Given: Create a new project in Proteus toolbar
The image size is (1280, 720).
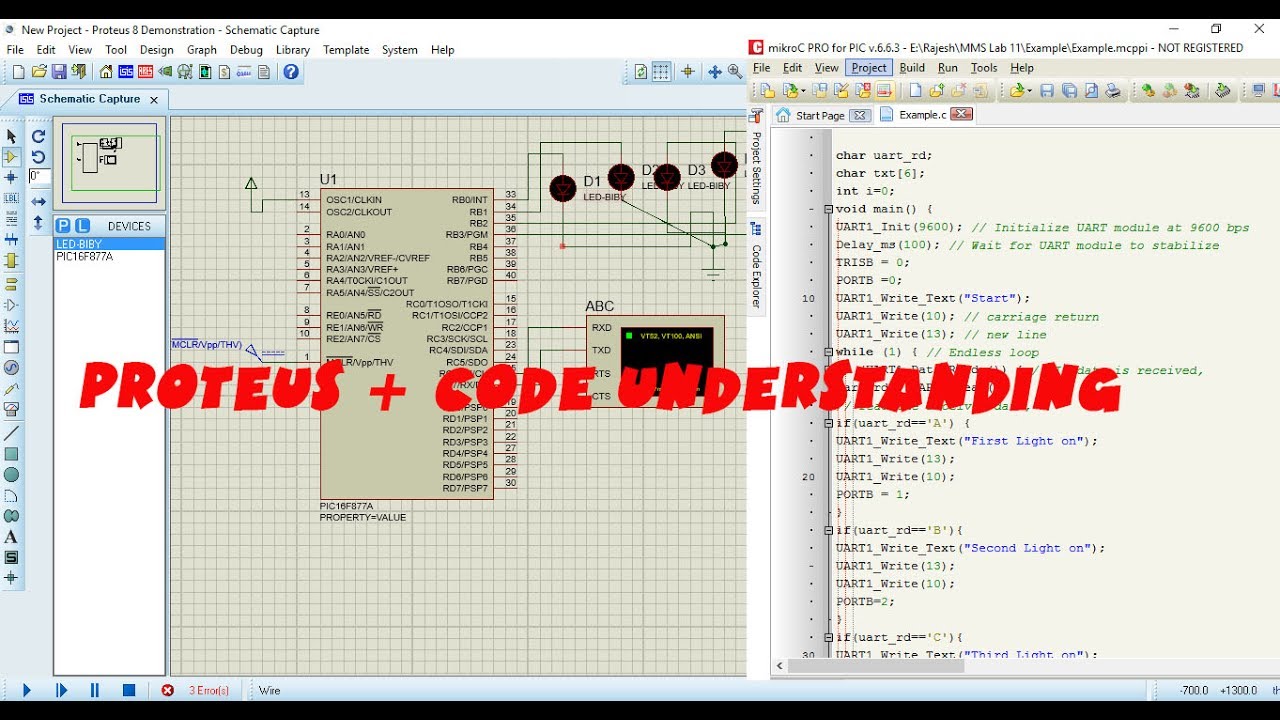Looking at the screenshot, I should 18,72.
